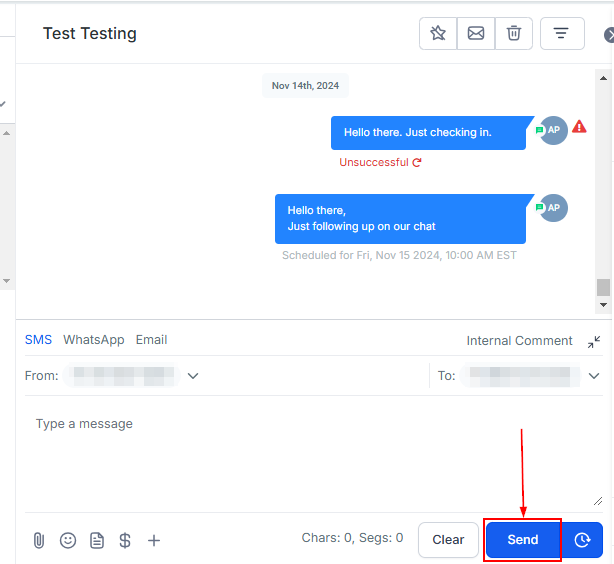614x564 pixels.
Task: Click the 'Scheduled for Fri, Nov 15 2024' text
Action: click(399, 256)
